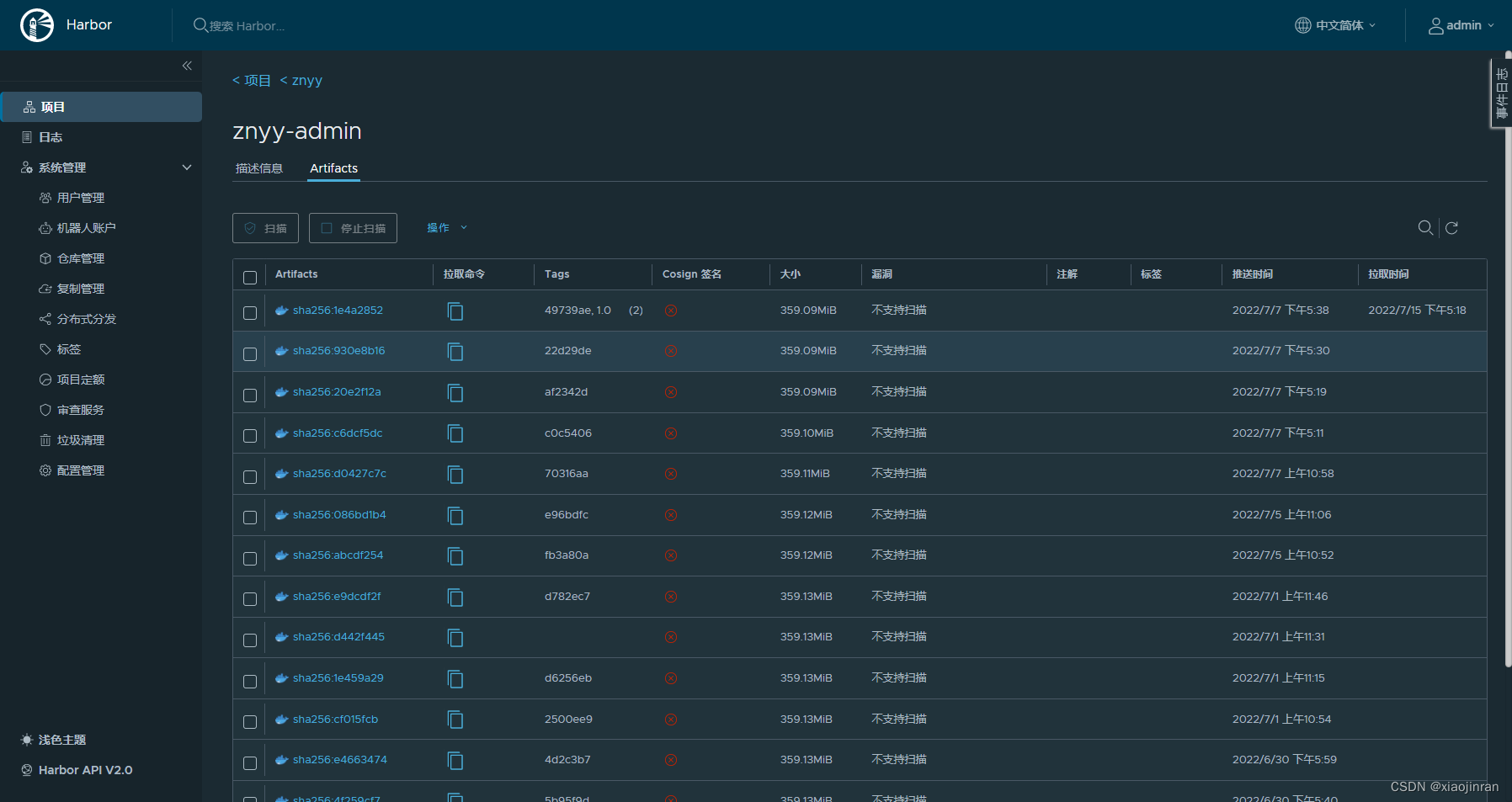1512x802 pixels.
Task: Click the globe language icon
Action: [x=1302, y=25]
